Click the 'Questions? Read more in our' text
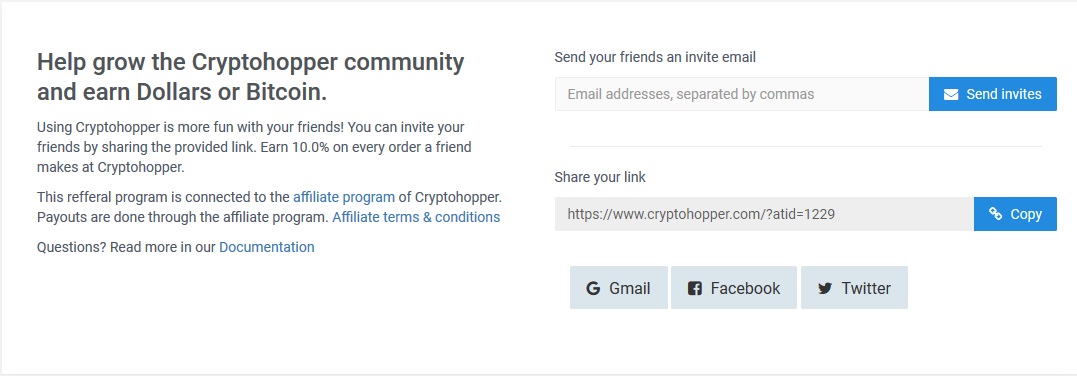 coord(126,247)
